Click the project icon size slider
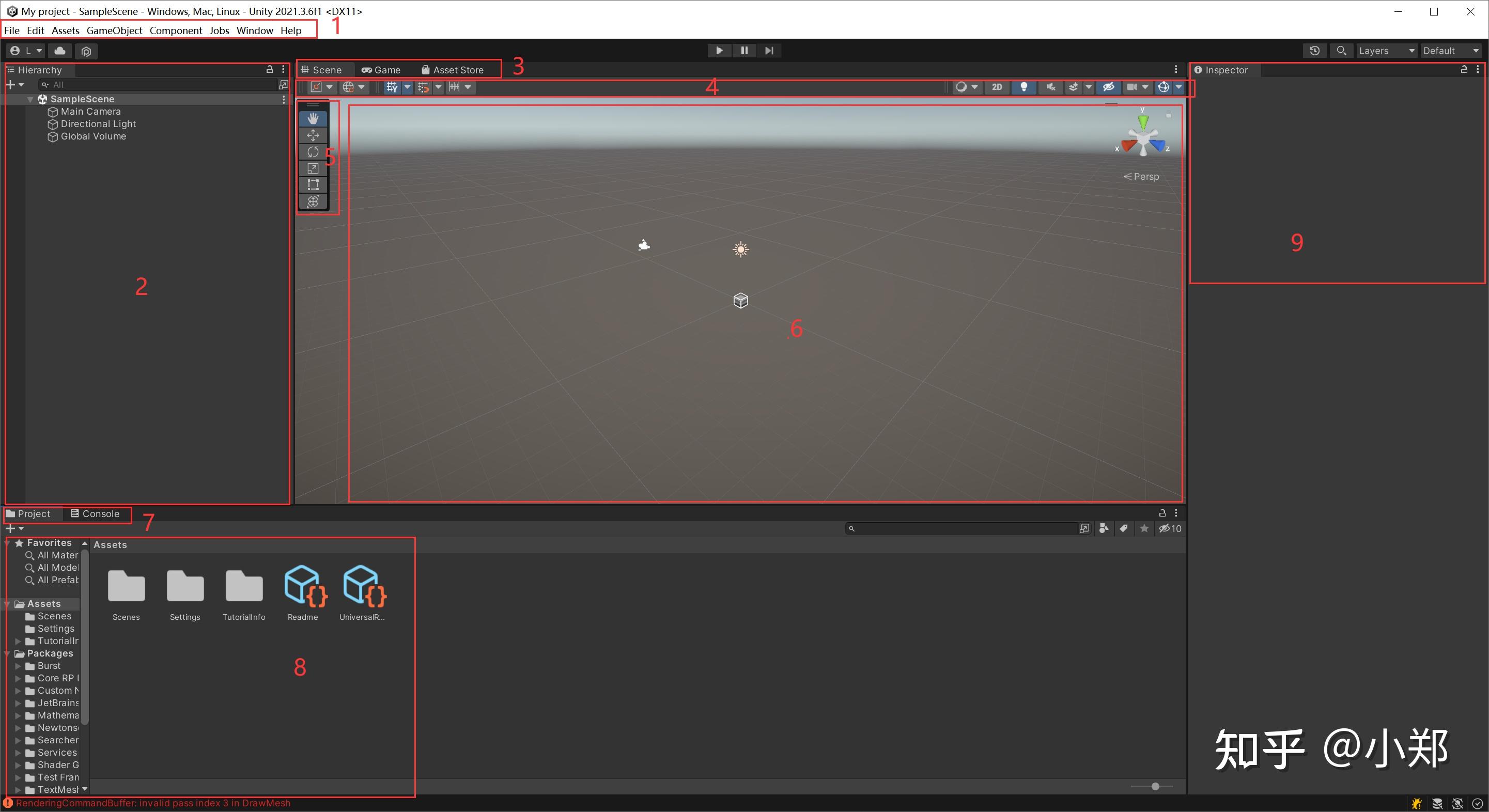This screenshot has width=1489, height=812. pyautogui.click(x=1154, y=787)
